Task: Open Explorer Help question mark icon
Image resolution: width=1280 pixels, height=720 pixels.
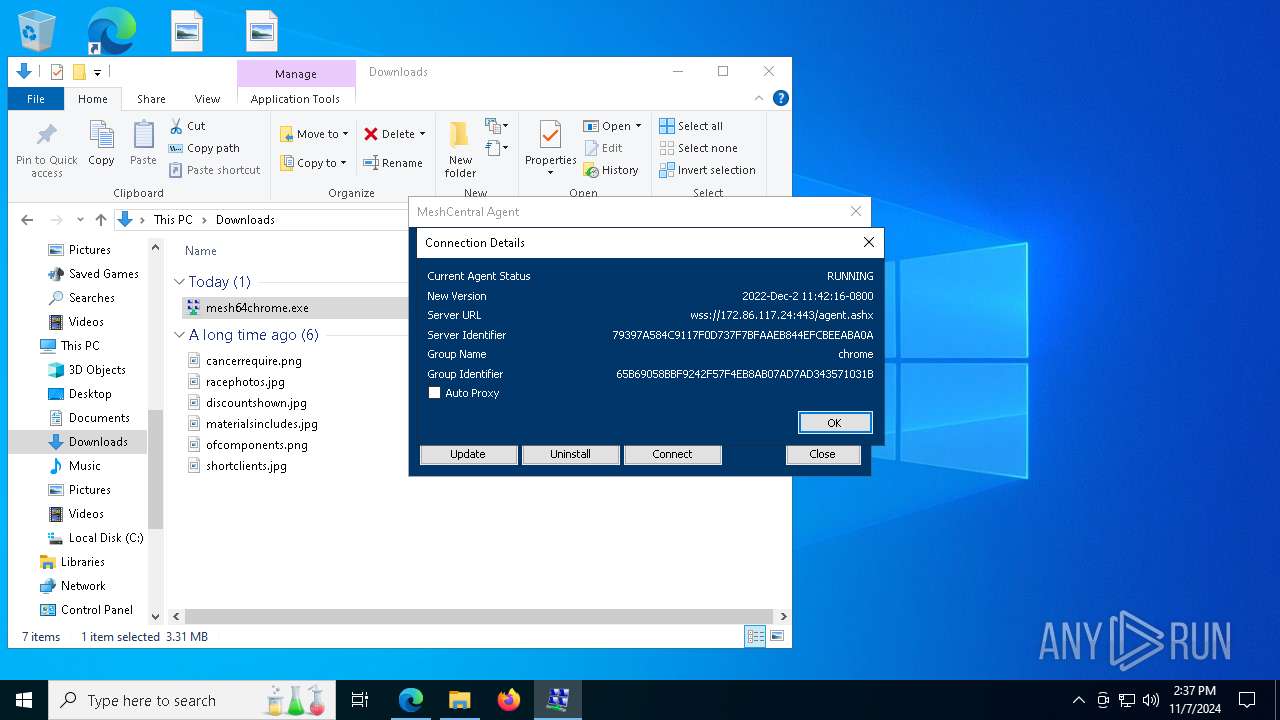Action: tap(781, 98)
